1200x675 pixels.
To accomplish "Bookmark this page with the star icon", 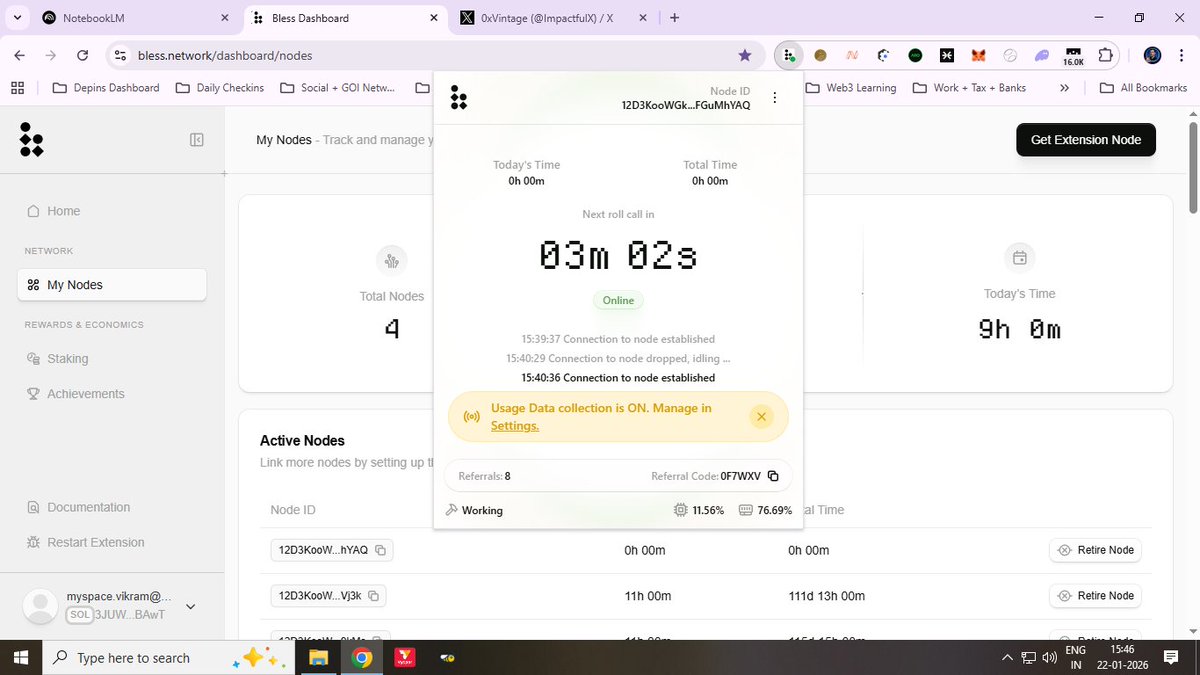I will [744, 55].
